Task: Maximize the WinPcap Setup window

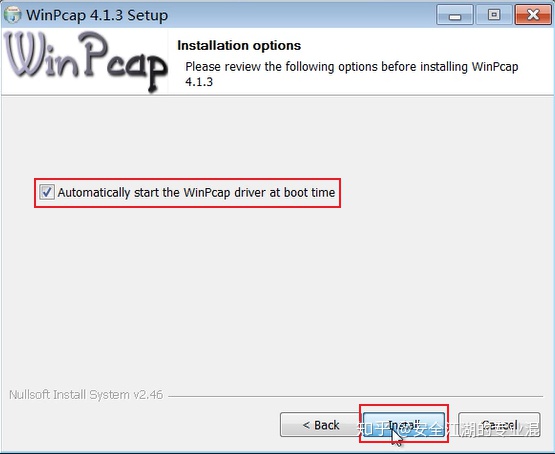Action: tap(494, 15)
